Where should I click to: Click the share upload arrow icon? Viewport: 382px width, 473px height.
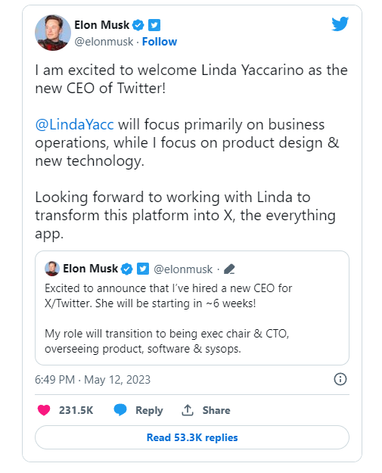pyautogui.click(x=187, y=410)
